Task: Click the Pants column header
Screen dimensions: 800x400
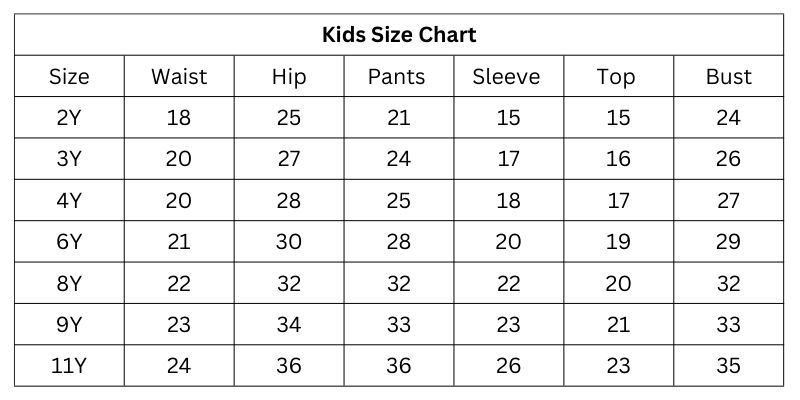Action: (x=397, y=77)
